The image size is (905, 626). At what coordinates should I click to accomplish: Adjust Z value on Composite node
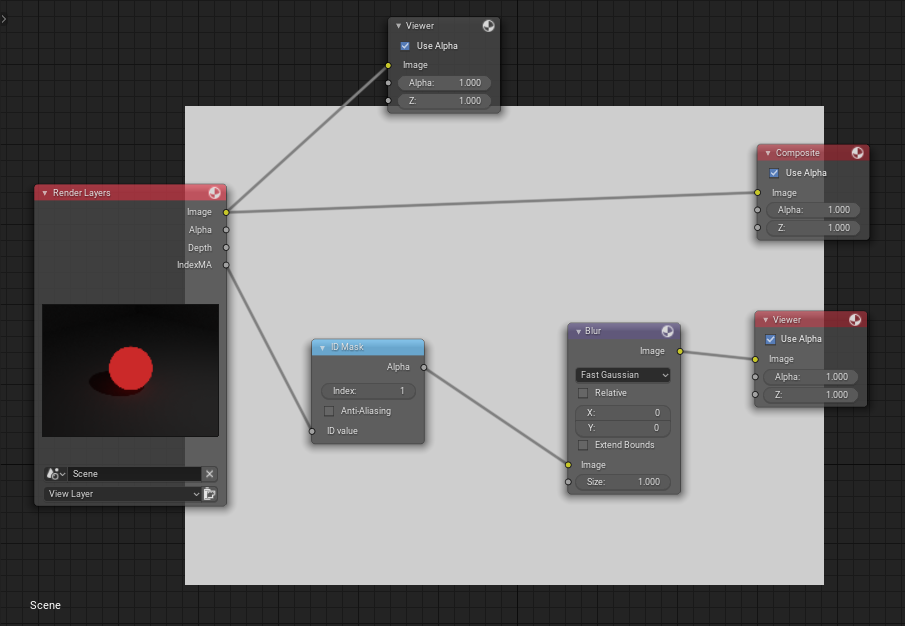[x=813, y=228]
